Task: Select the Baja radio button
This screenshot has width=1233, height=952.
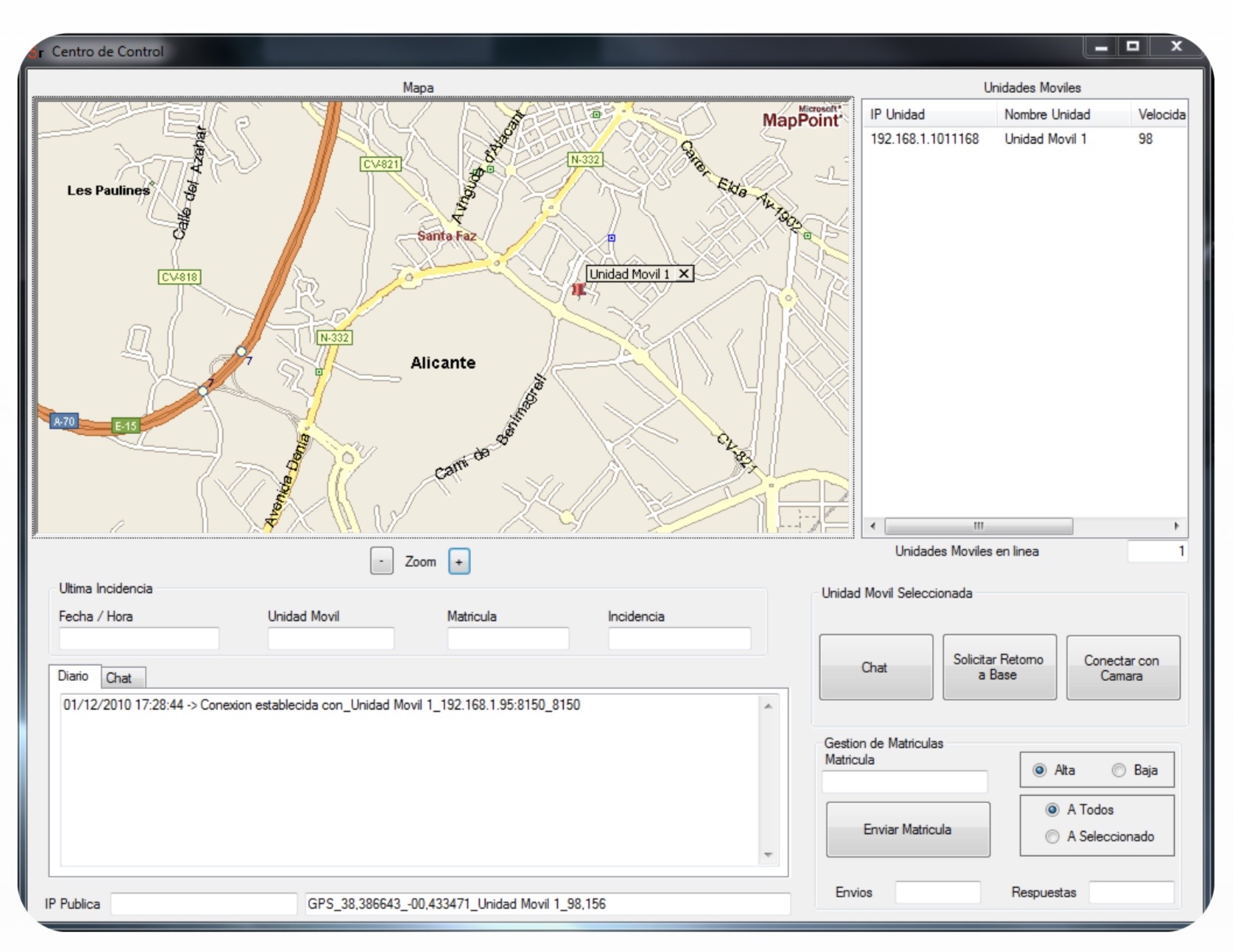Action: [1119, 770]
